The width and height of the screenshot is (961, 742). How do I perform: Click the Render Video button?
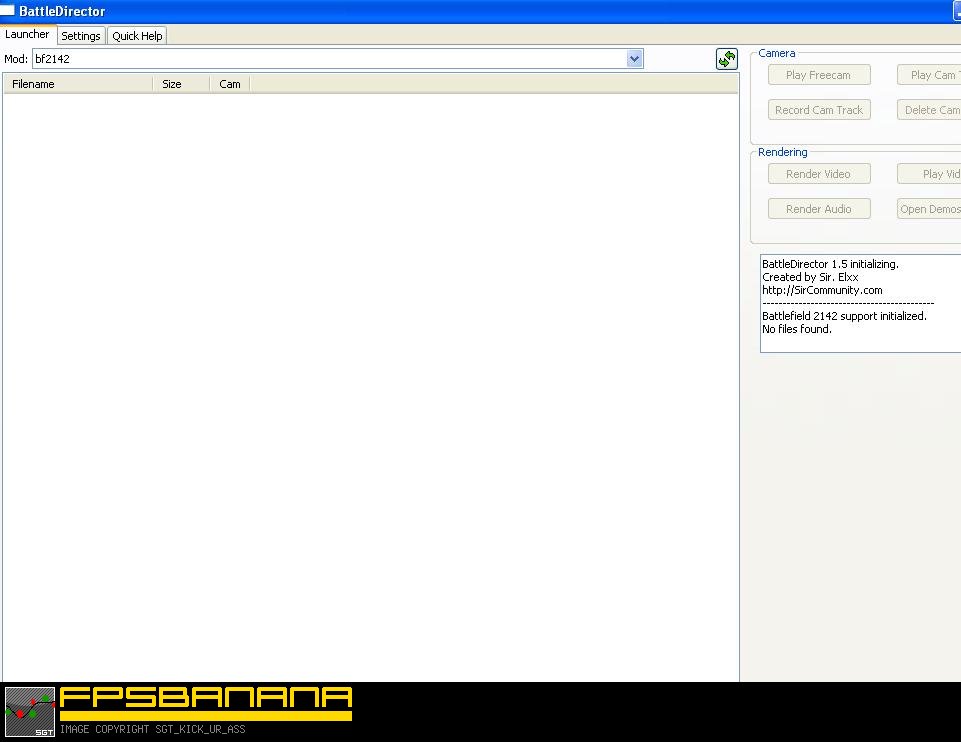click(819, 173)
